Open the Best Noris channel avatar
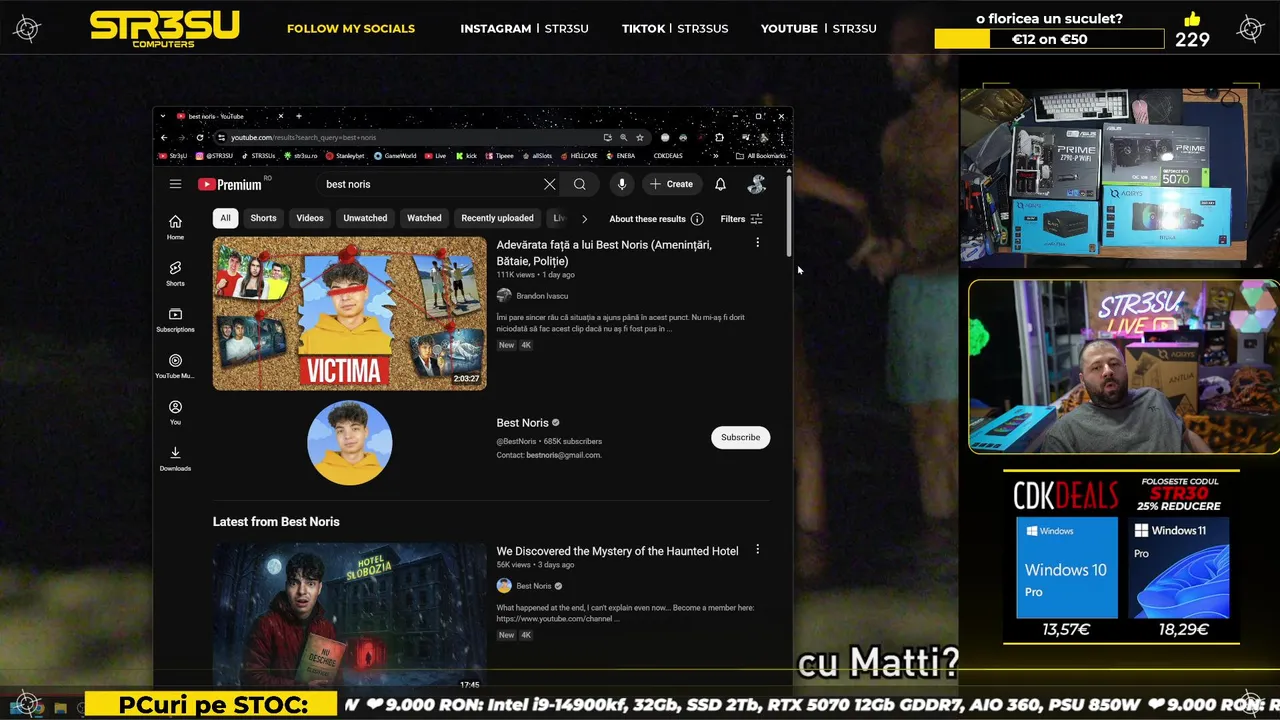1280x720 pixels. click(x=349, y=442)
